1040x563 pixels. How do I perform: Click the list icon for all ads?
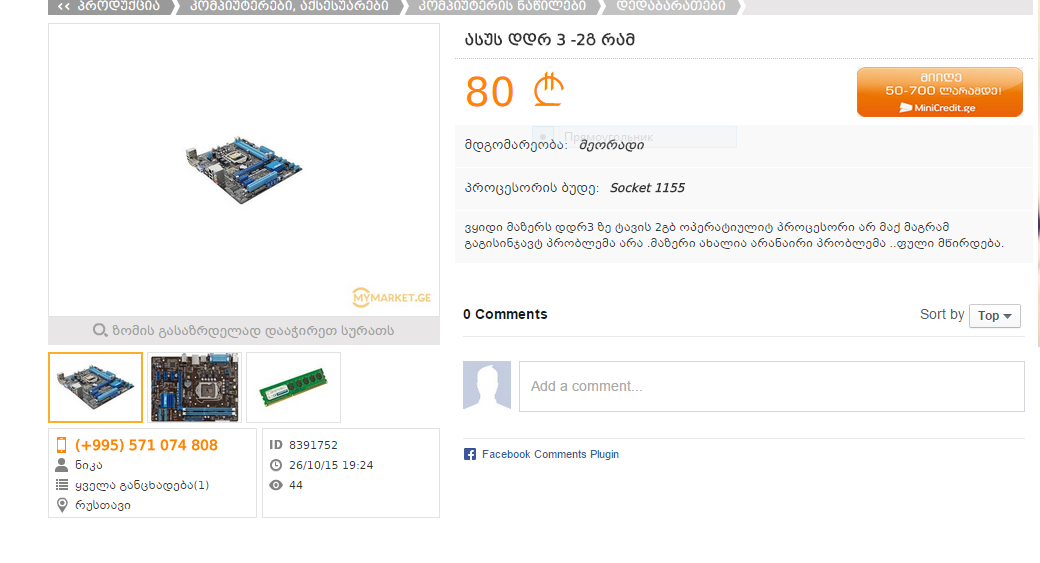(x=62, y=485)
